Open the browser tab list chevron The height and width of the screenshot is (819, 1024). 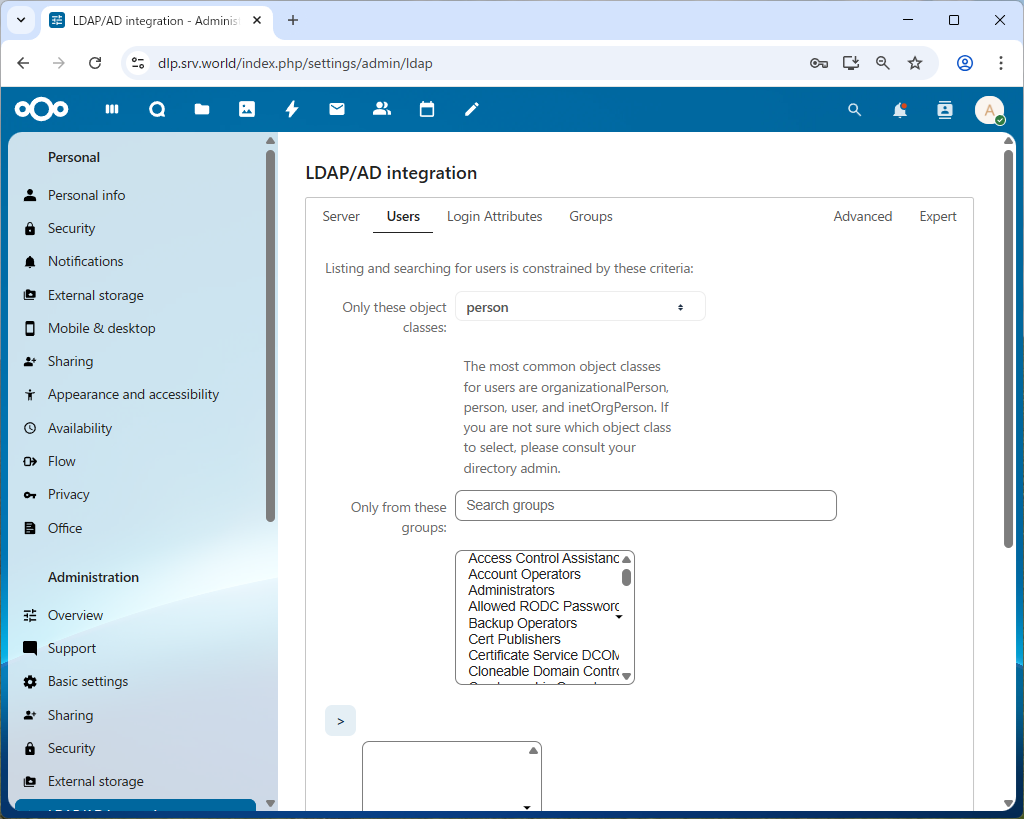(21, 20)
